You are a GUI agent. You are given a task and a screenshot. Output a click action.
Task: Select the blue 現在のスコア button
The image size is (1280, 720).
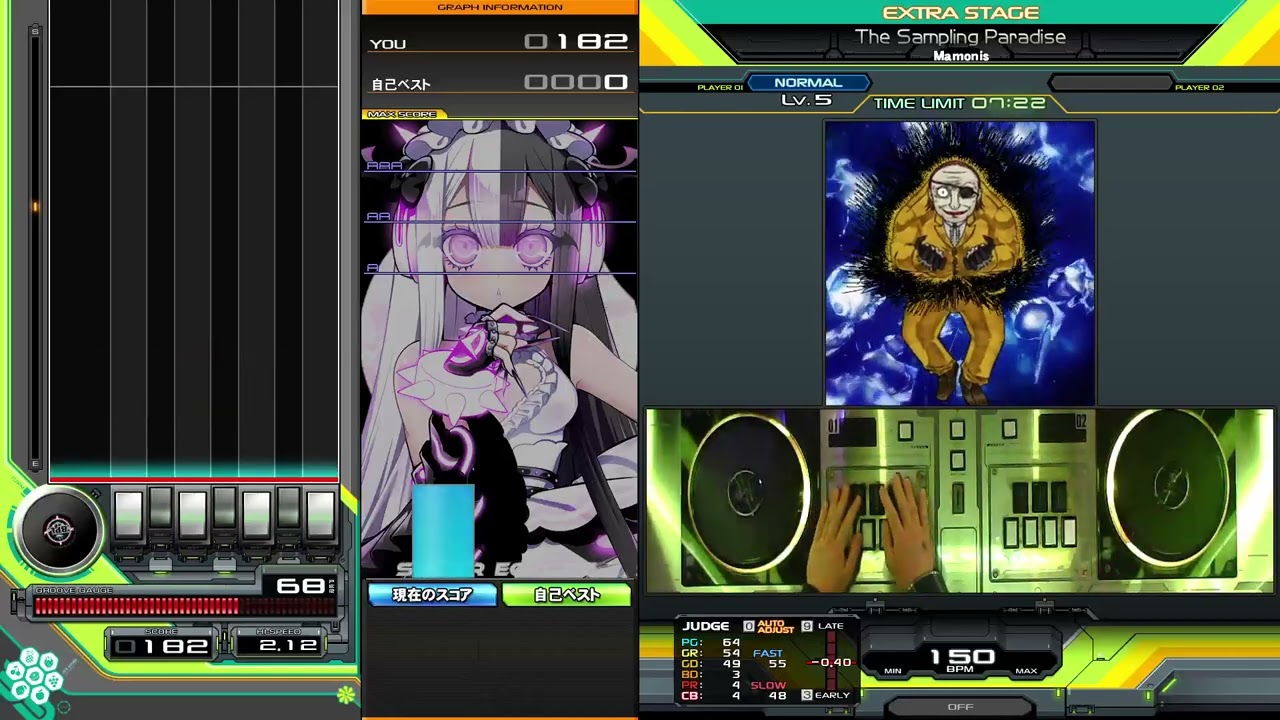coord(433,595)
